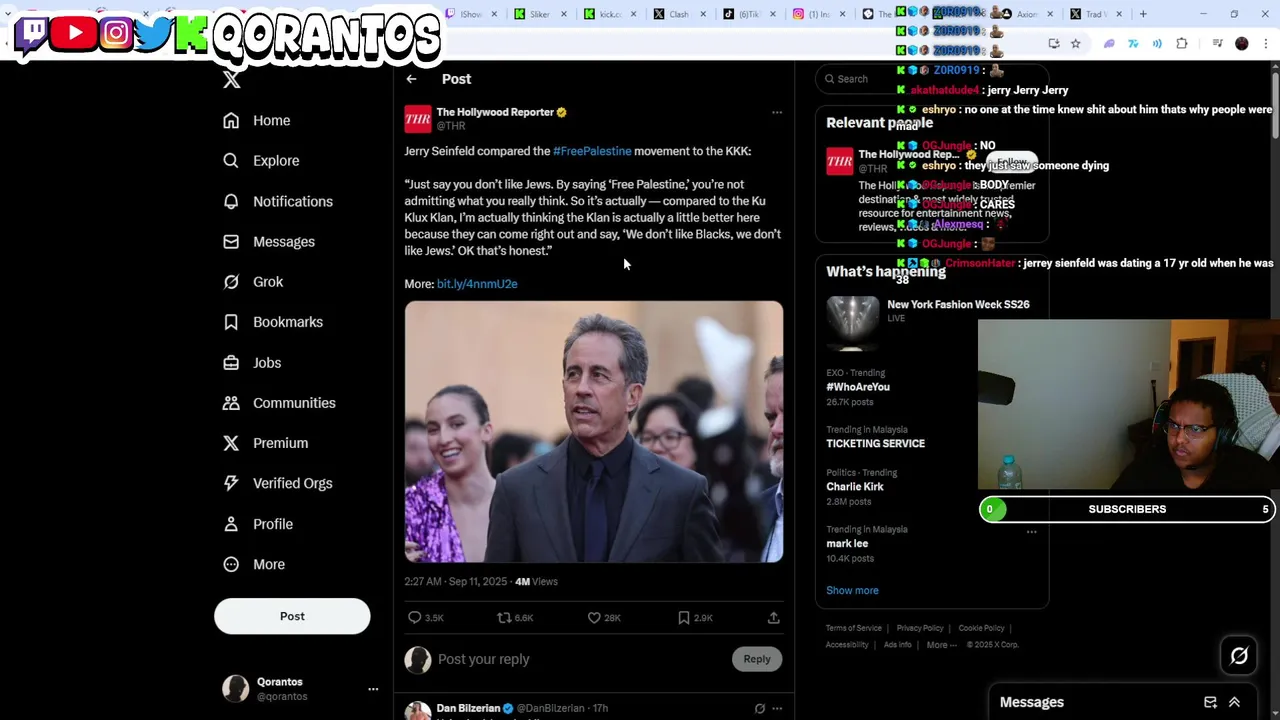Screen dimensions: 1280x720
Task: Expand the Messages drawer
Action: click(1234, 702)
